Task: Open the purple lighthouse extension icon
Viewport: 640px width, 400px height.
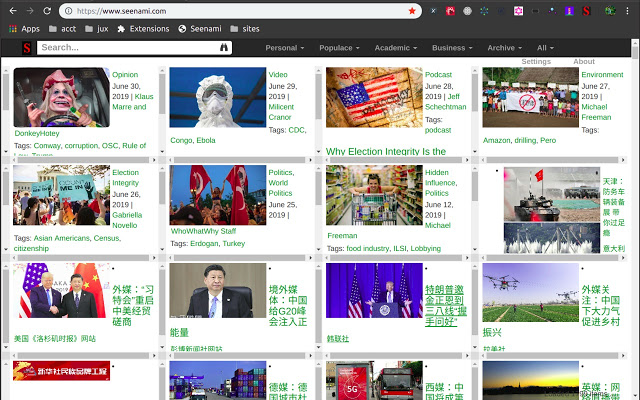Action: point(569,11)
